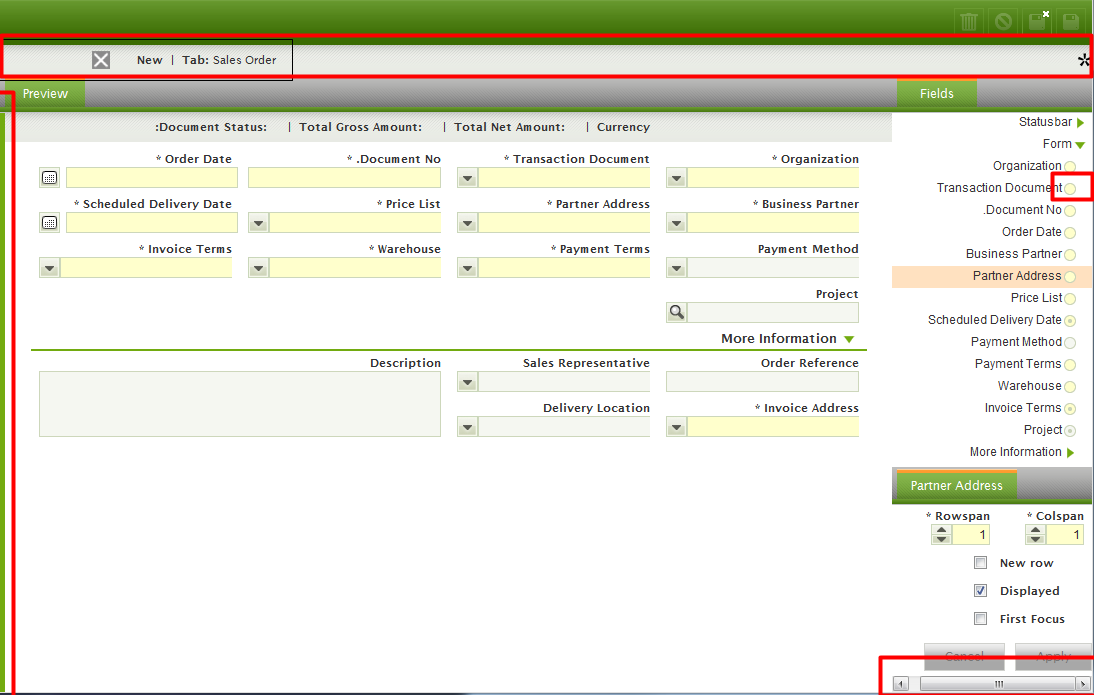The height and width of the screenshot is (695, 1094).
Task: Click the save floppy disk toolbar icon
Action: pos(1071,21)
